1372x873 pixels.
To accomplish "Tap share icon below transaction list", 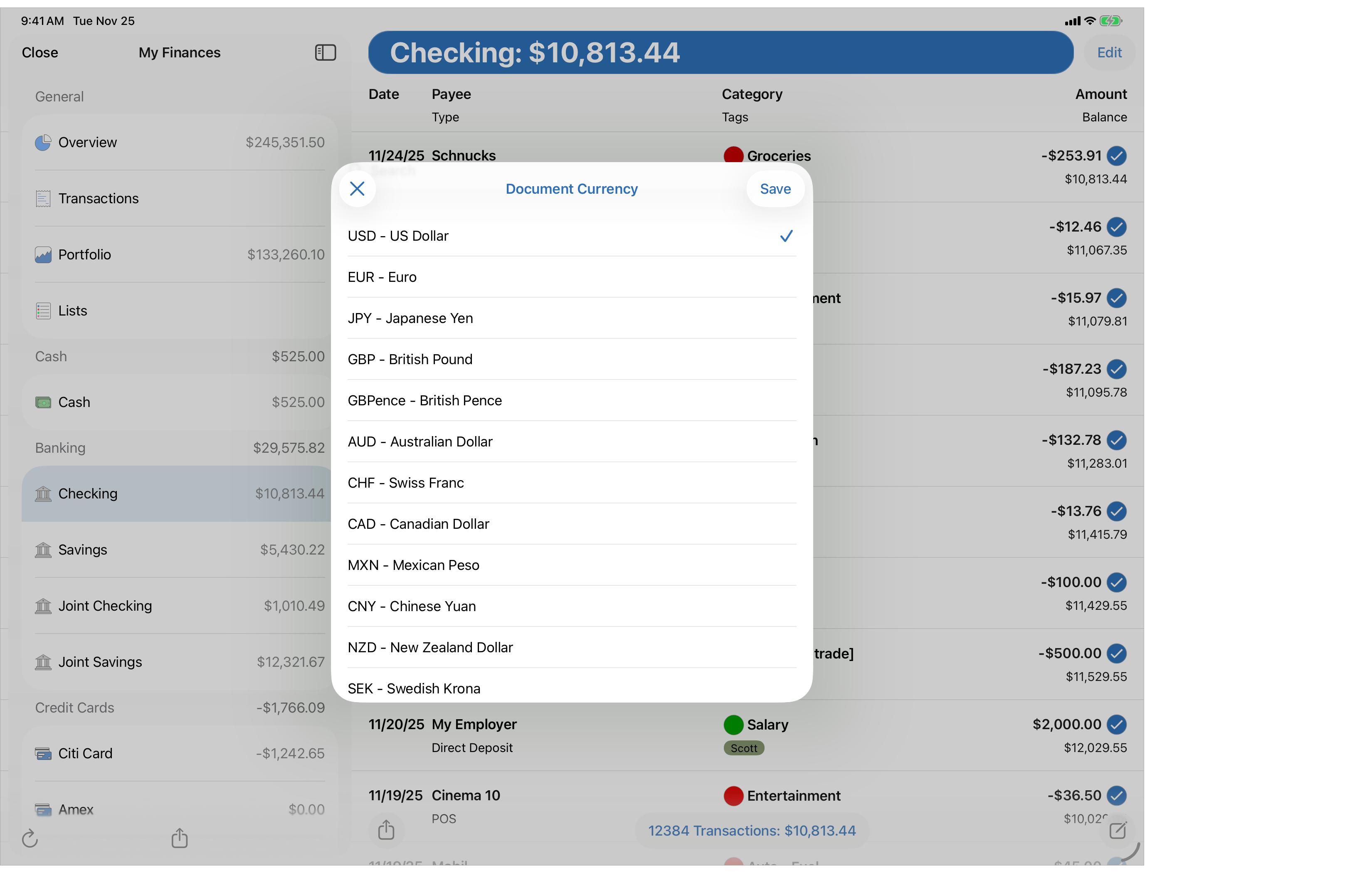I will click(x=386, y=830).
